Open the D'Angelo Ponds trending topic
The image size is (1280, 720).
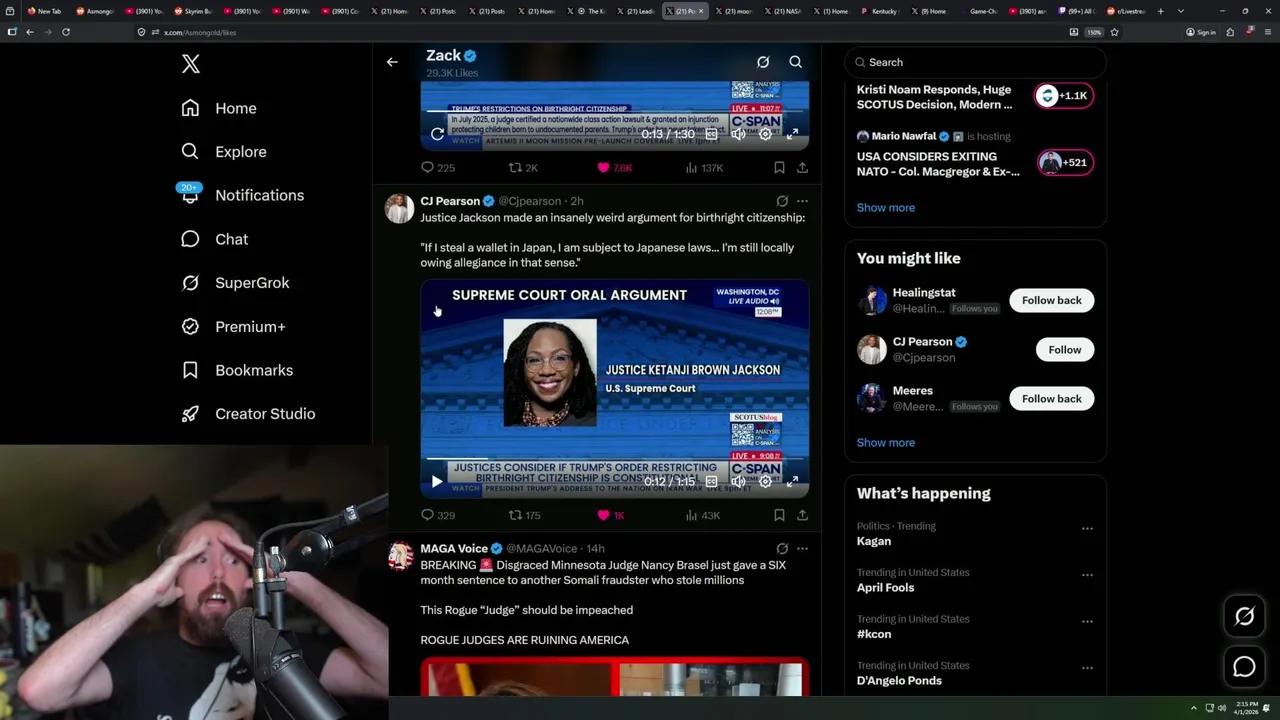tap(899, 681)
